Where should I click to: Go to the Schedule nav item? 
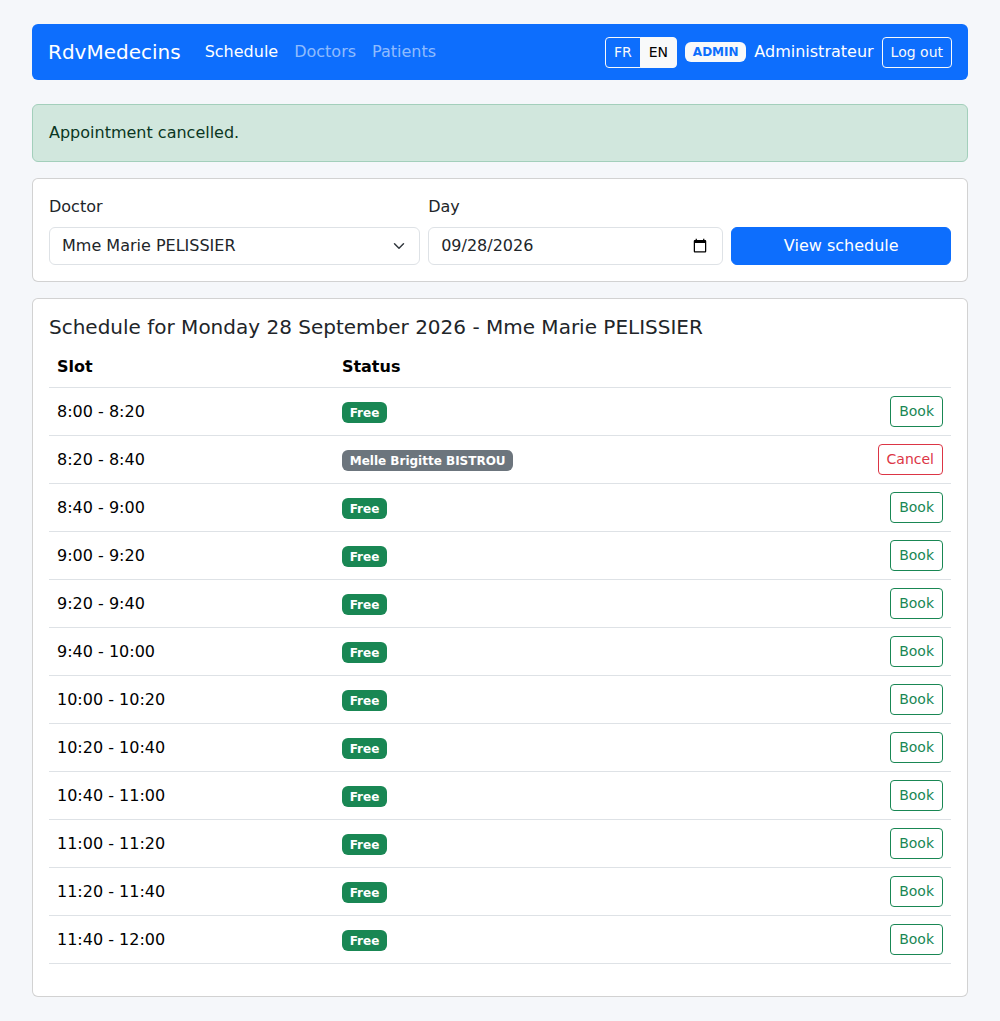click(242, 51)
